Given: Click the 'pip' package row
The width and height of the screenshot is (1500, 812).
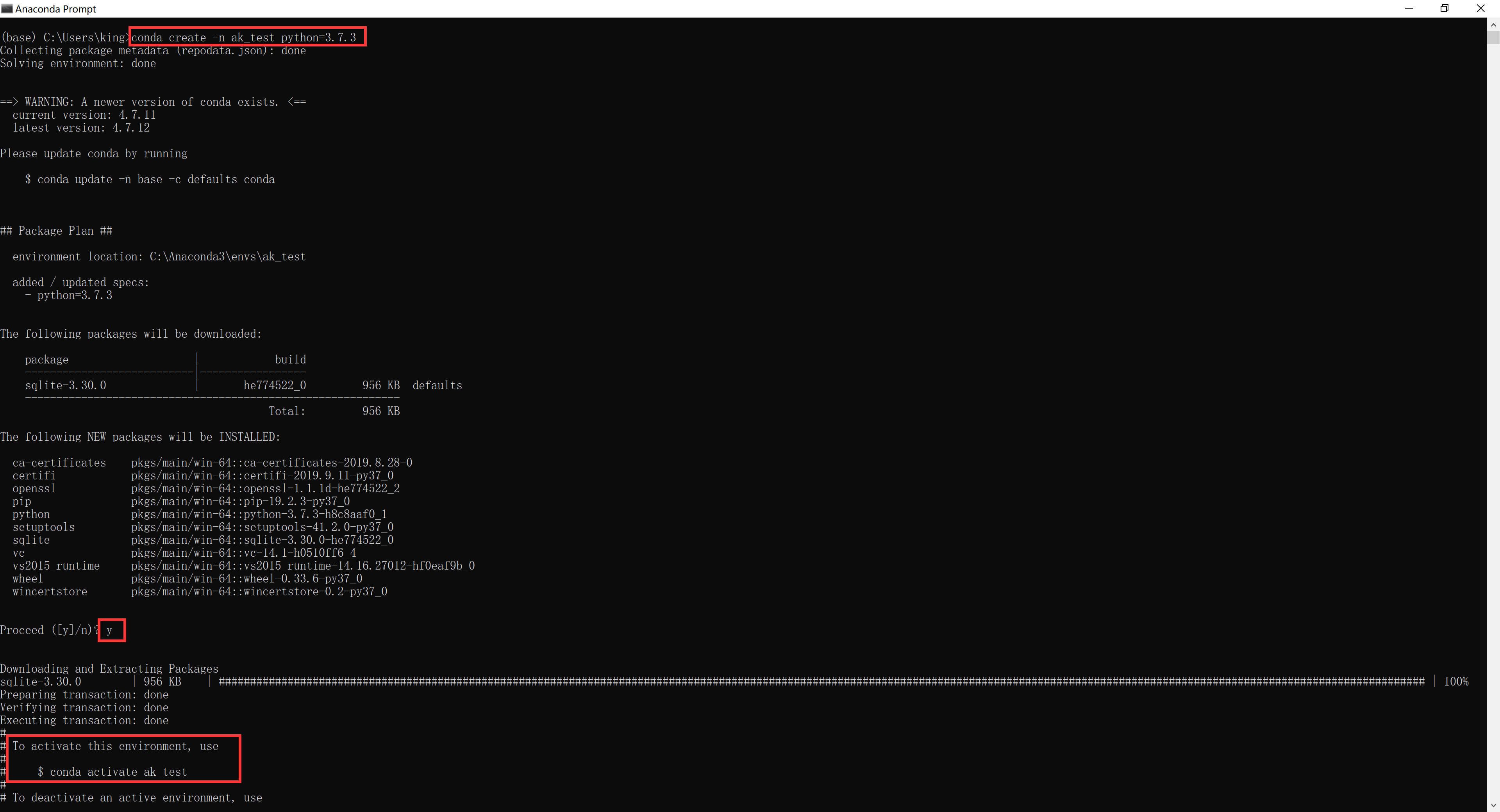Looking at the screenshot, I should pos(181,501).
